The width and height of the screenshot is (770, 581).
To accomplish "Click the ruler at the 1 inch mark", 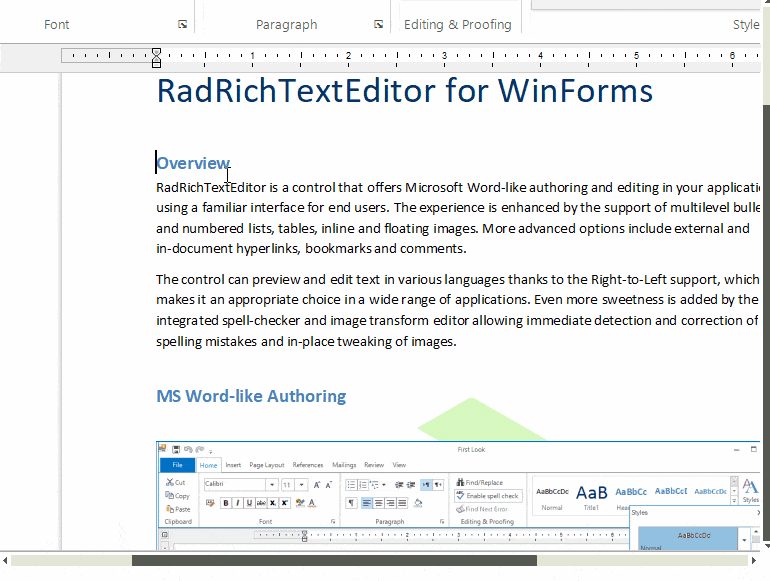I will pos(252,56).
